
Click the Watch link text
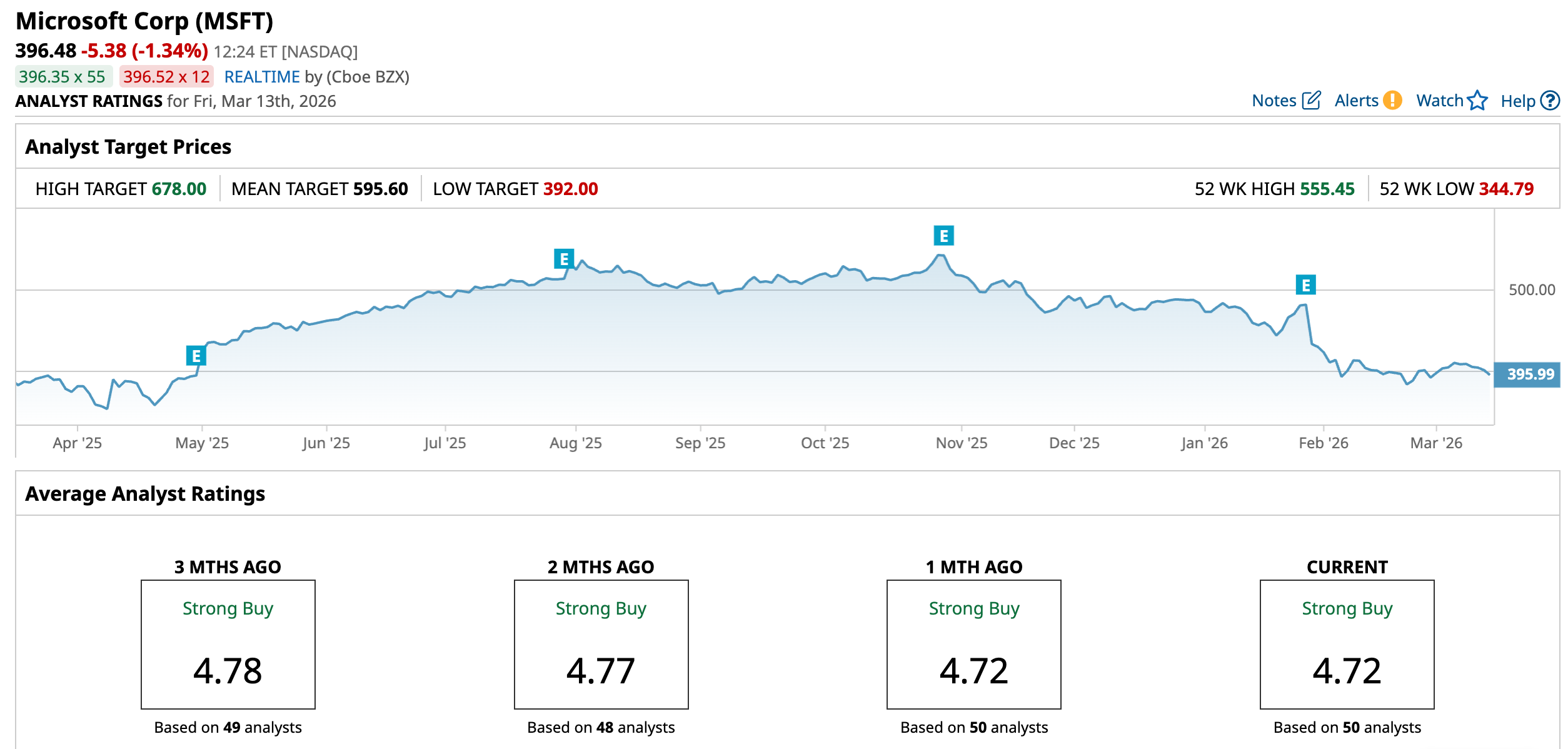(1439, 101)
